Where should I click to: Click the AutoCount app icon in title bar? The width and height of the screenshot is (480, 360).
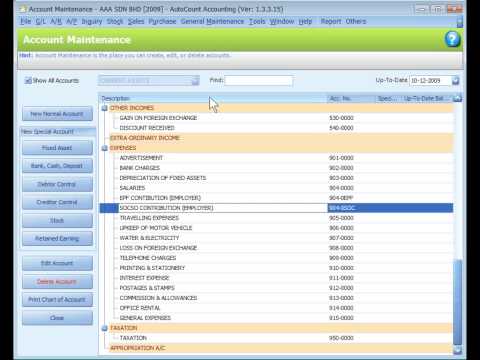(x=23, y=9)
